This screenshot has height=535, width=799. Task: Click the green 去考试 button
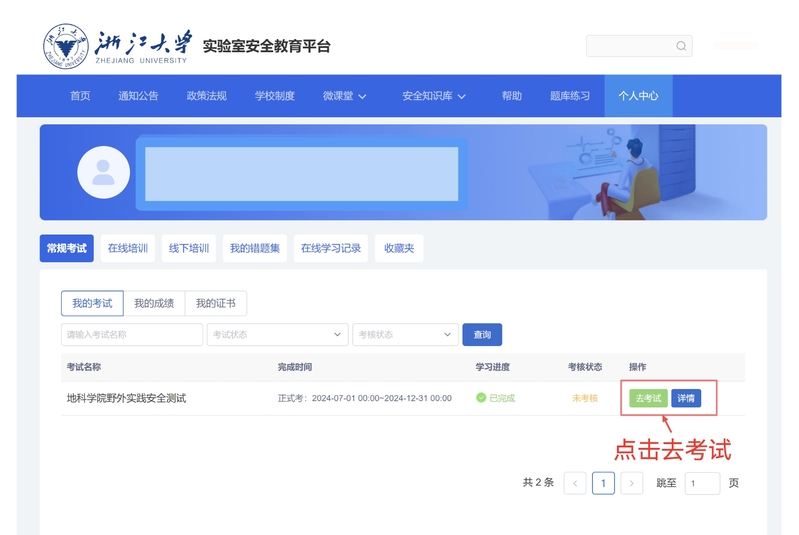click(648, 398)
